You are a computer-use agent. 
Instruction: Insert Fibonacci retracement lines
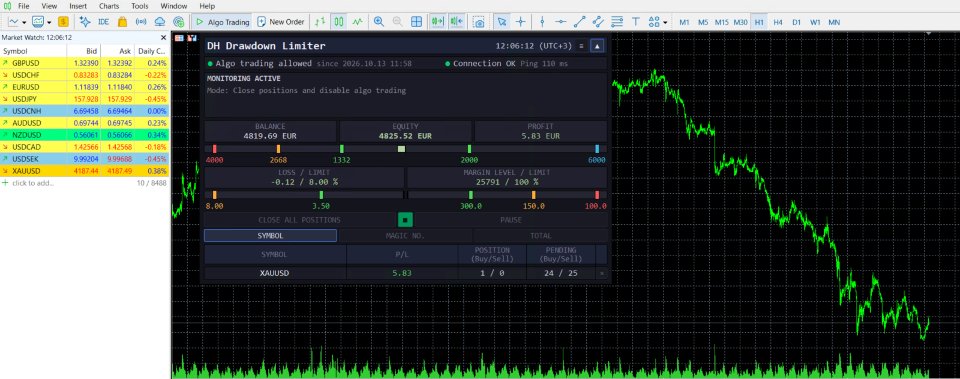pos(617,22)
